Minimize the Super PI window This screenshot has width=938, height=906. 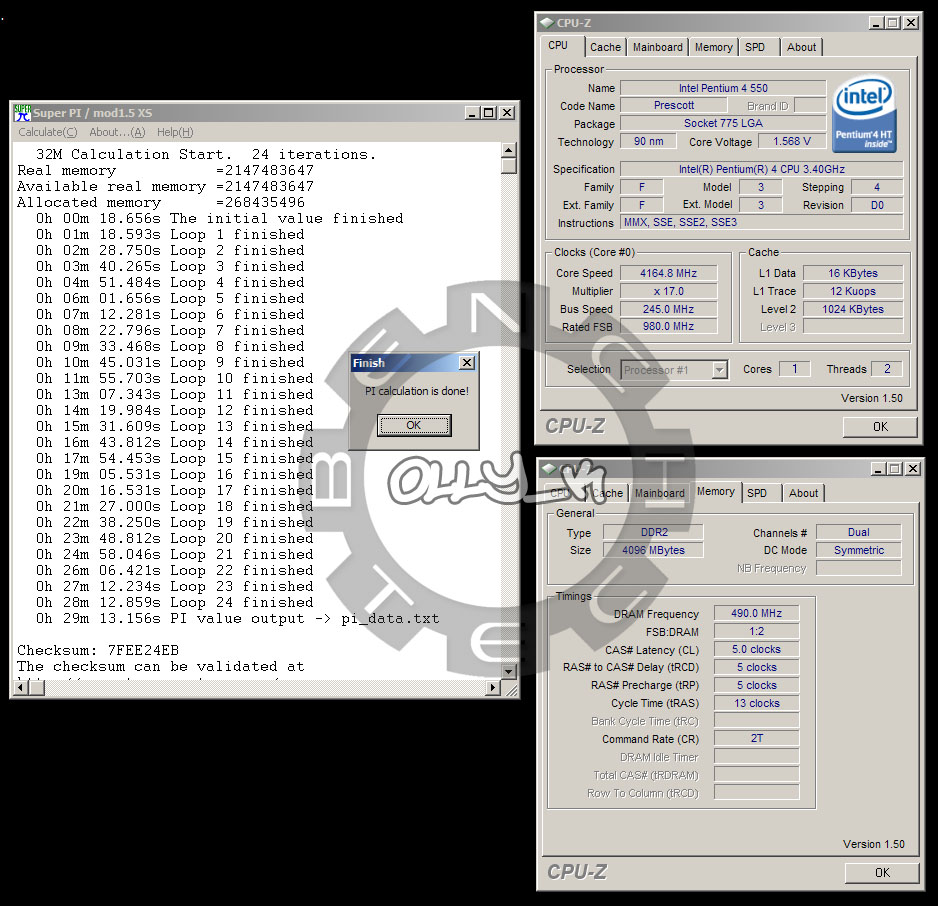[x=472, y=112]
